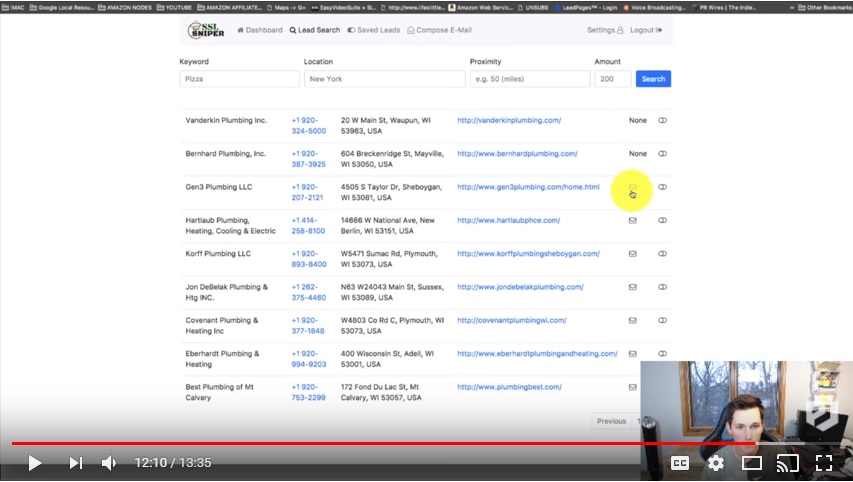The width and height of the screenshot is (853, 482).
Task: Click email icon for Best Plumbing of Mt Calvary
Action: pos(633,387)
